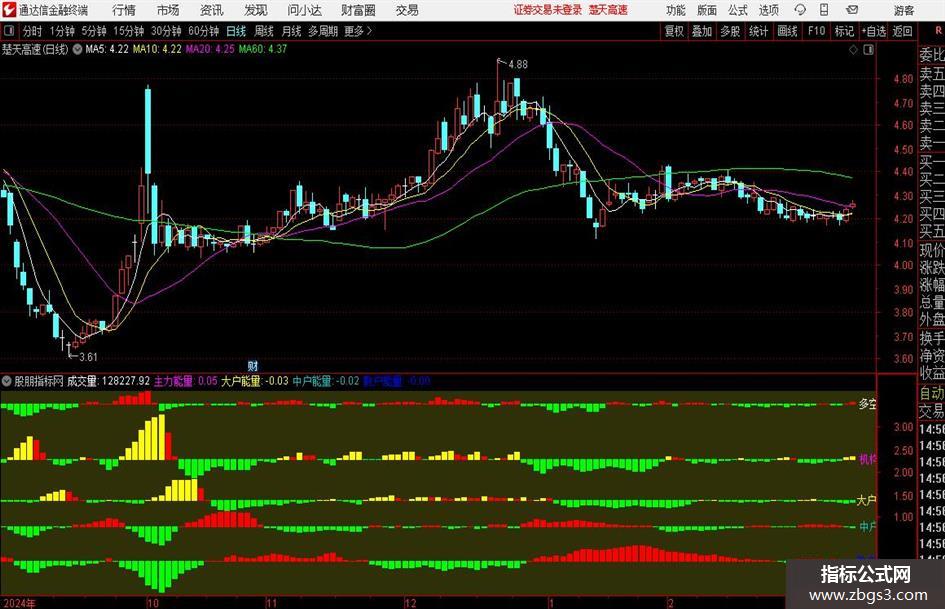Image resolution: width=945 pixels, height=609 pixels.
Task: Switch to the 周线 weekly tab
Action: pyautogui.click(x=263, y=31)
